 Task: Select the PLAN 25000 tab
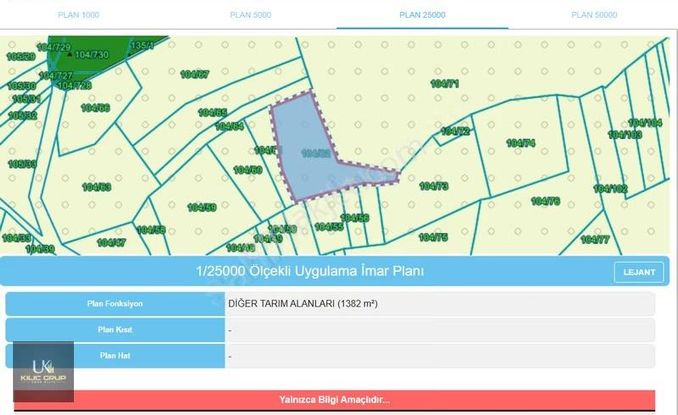click(x=421, y=15)
